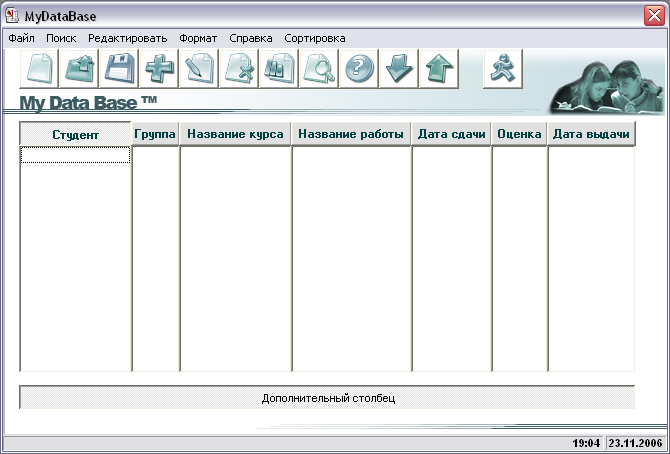Screen dimensions: 670x454
Task: Click the MyDataBase title bar app icon
Action: point(12,15)
